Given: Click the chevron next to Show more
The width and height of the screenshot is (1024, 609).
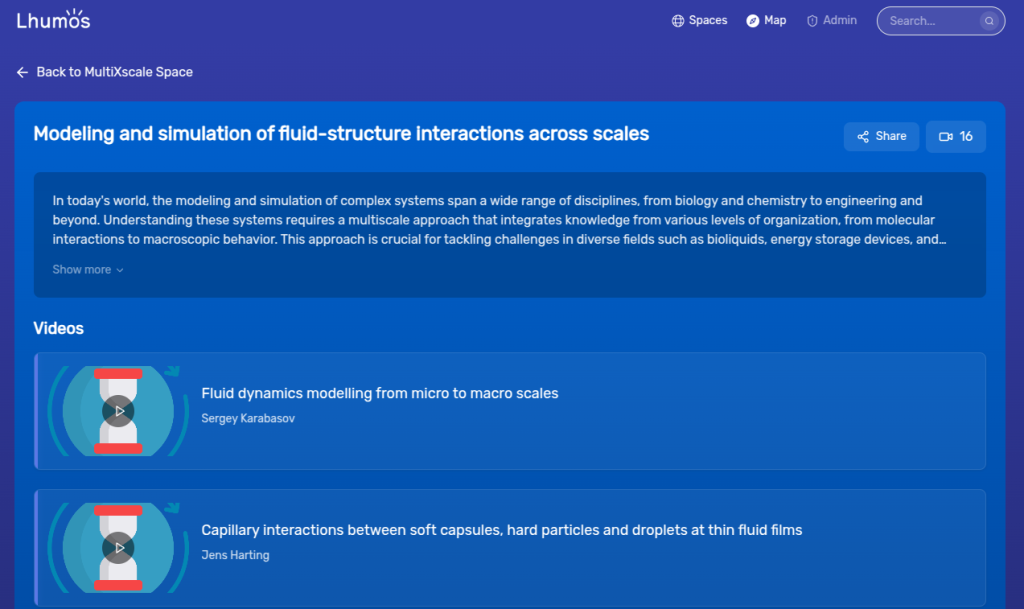Looking at the screenshot, I should [x=120, y=270].
